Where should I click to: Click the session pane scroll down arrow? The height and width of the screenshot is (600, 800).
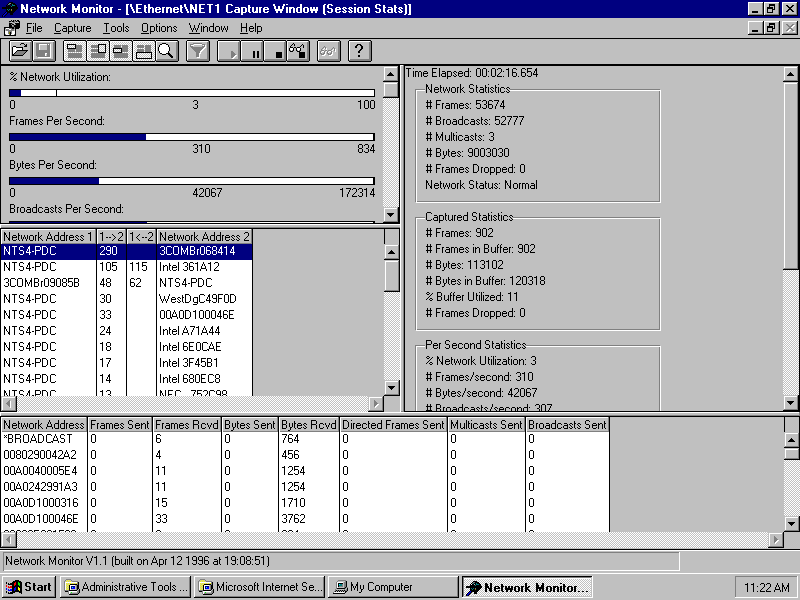[391, 388]
